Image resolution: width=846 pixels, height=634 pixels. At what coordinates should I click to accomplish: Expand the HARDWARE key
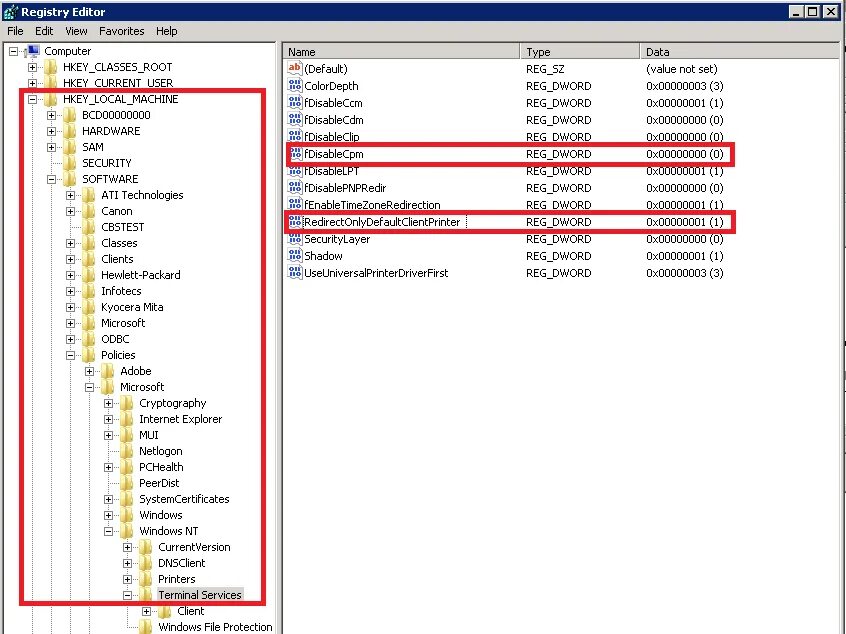pyautogui.click(x=51, y=131)
